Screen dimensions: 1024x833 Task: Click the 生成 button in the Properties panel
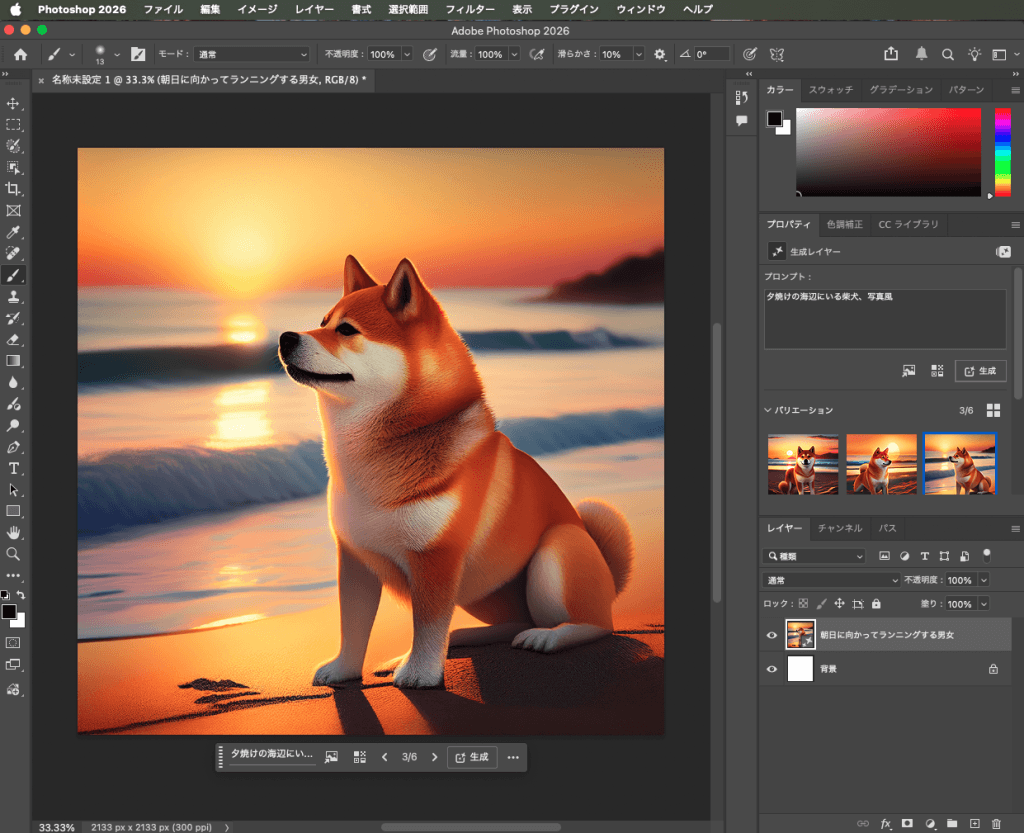point(980,371)
